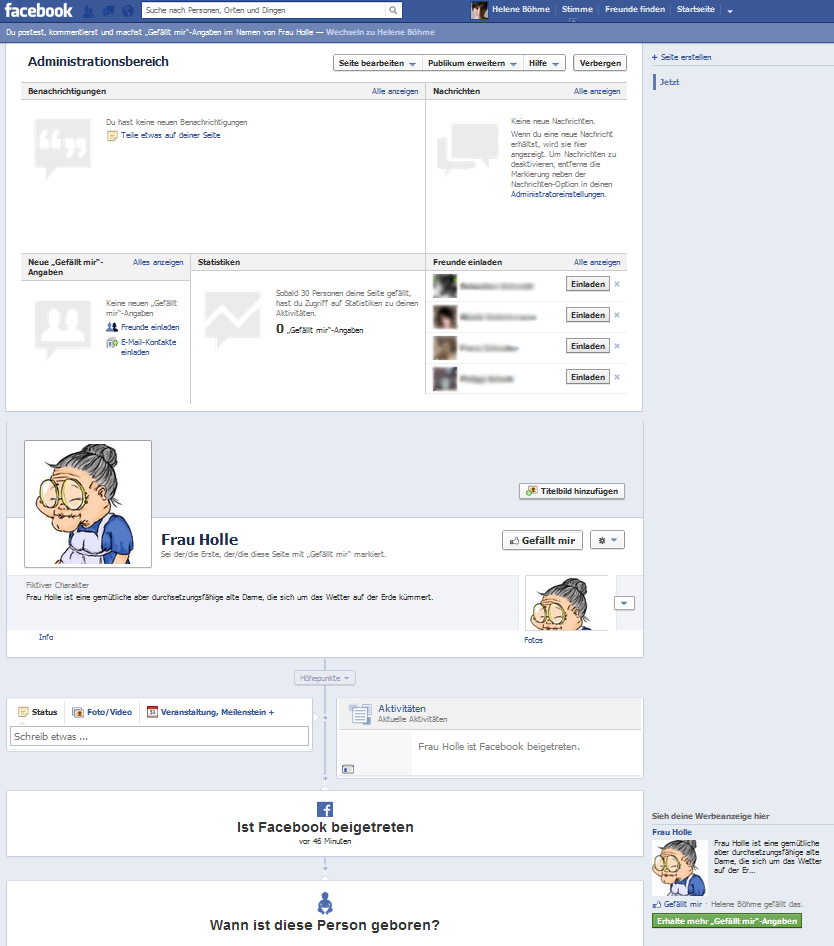
Task: Click Fotos link under thumbnail
Action: (x=533, y=640)
